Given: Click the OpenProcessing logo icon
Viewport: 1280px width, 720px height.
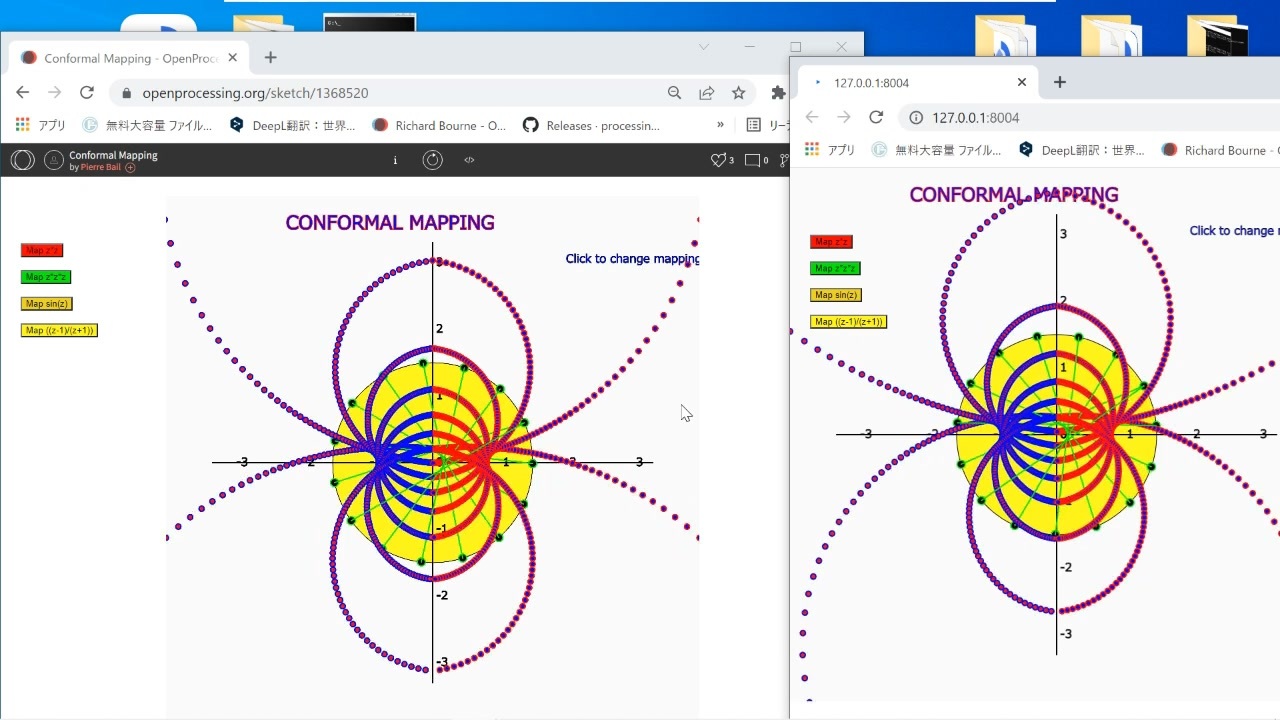Looking at the screenshot, I should tap(22, 160).
